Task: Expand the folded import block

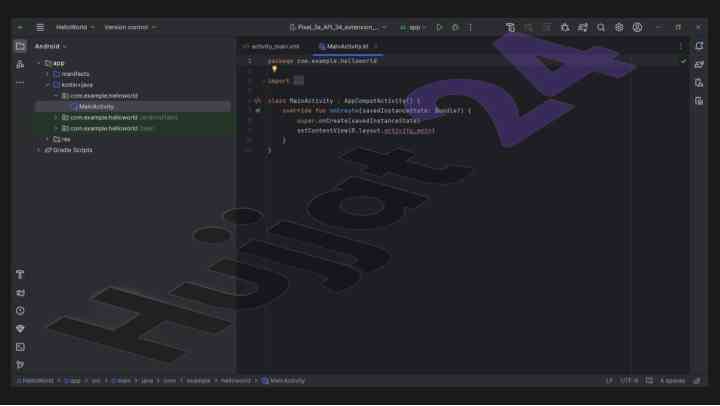Action: pyautogui.click(x=298, y=81)
